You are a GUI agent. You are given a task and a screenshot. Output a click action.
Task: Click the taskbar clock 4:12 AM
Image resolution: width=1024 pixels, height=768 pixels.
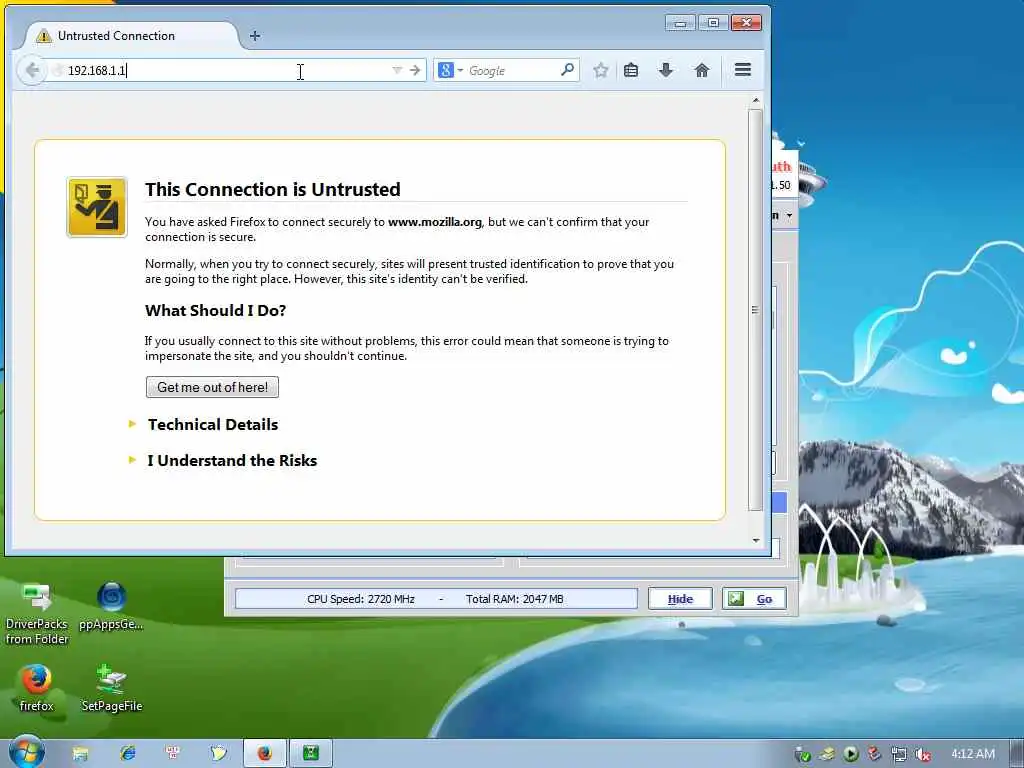pos(972,754)
